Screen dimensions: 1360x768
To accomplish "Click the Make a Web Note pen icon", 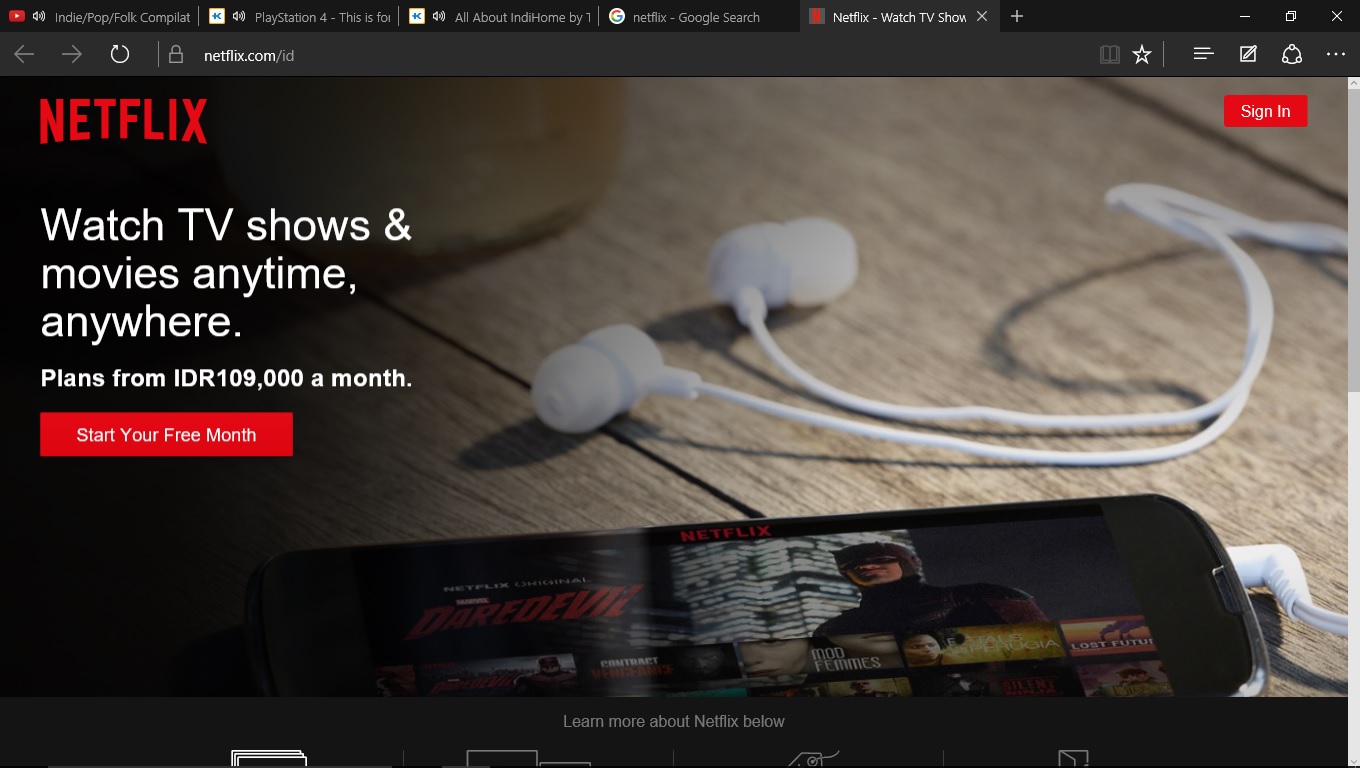I will [x=1248, y=55].
